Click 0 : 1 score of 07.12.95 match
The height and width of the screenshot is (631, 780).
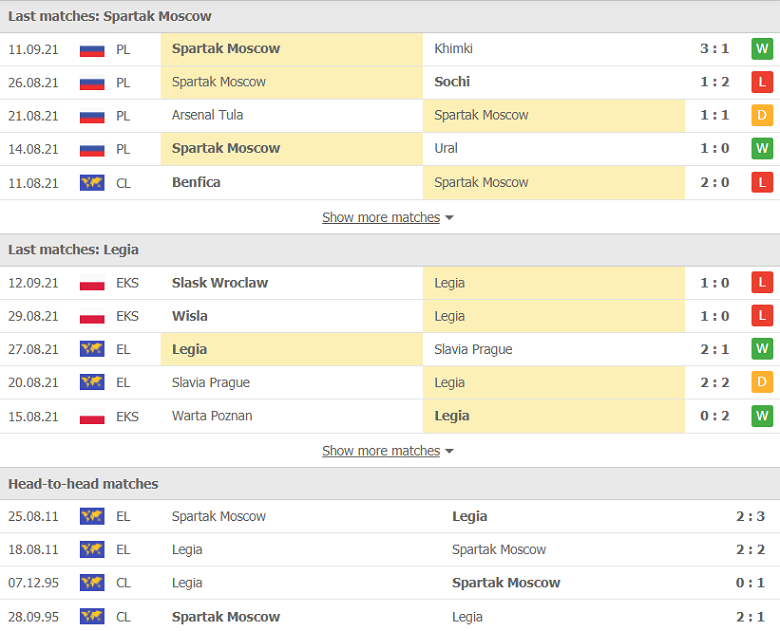[750, 583]
